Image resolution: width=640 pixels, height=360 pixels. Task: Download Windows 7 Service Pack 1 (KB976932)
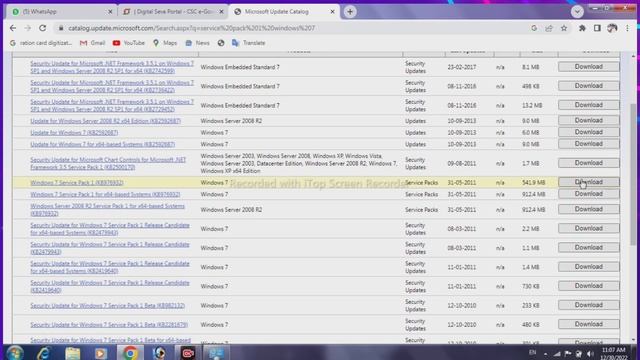pyautogui.click(x=589, y=182)
